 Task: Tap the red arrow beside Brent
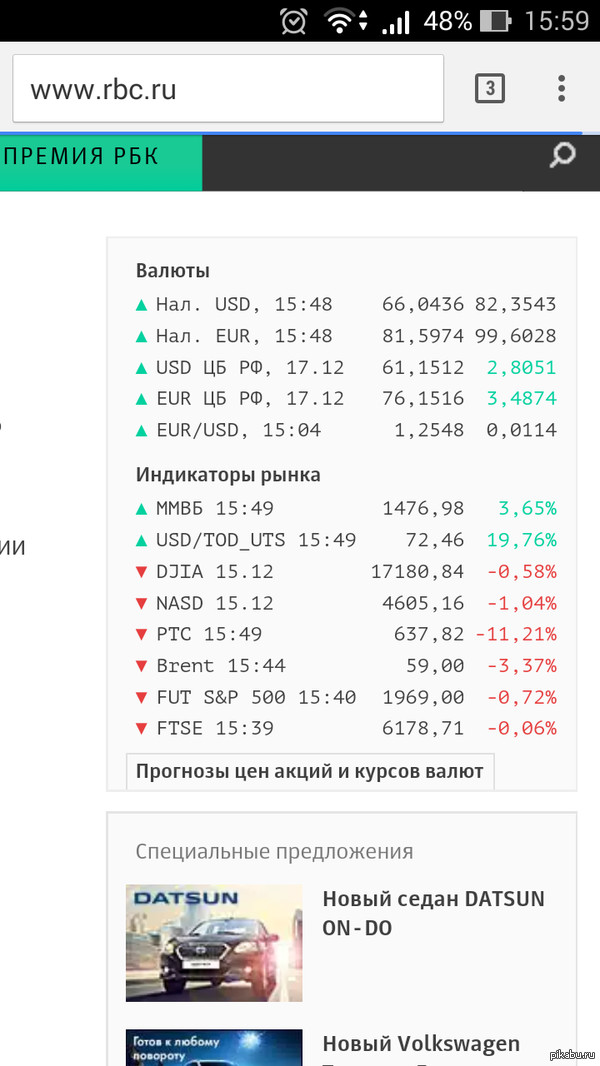pyautogui.click(x=142, y=666)
